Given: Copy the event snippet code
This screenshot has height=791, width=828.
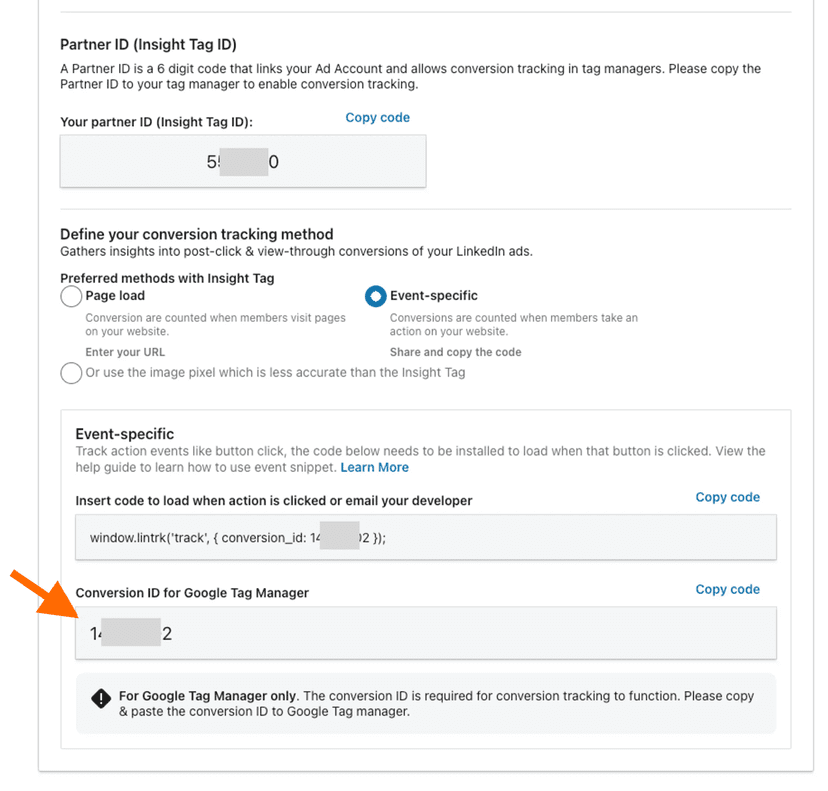Looking at the screenshot, I should pos(728,497).
